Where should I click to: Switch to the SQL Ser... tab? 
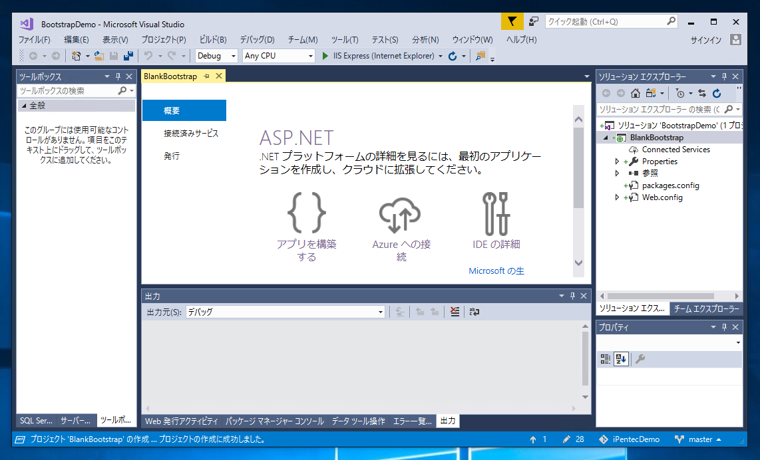coord(36,420)
